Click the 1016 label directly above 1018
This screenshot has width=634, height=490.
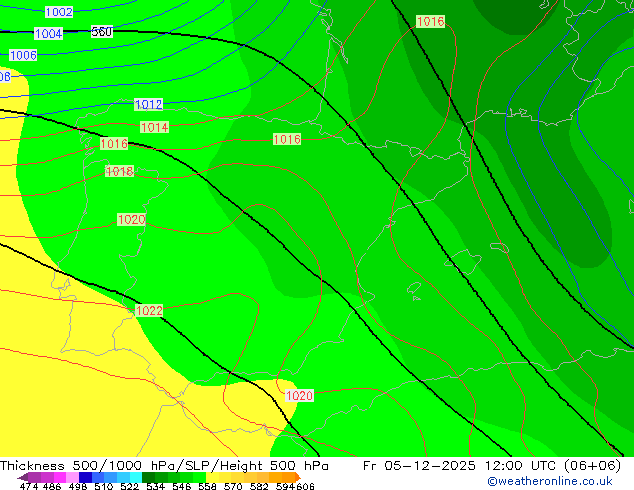114,144
